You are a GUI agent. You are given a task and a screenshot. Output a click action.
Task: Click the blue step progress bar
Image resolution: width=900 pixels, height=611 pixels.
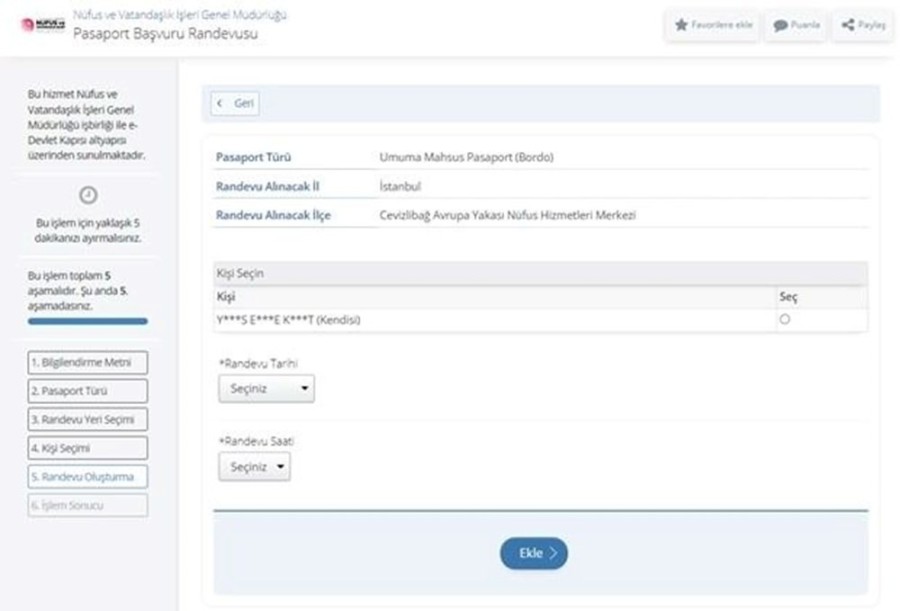(x=88, y=321)
